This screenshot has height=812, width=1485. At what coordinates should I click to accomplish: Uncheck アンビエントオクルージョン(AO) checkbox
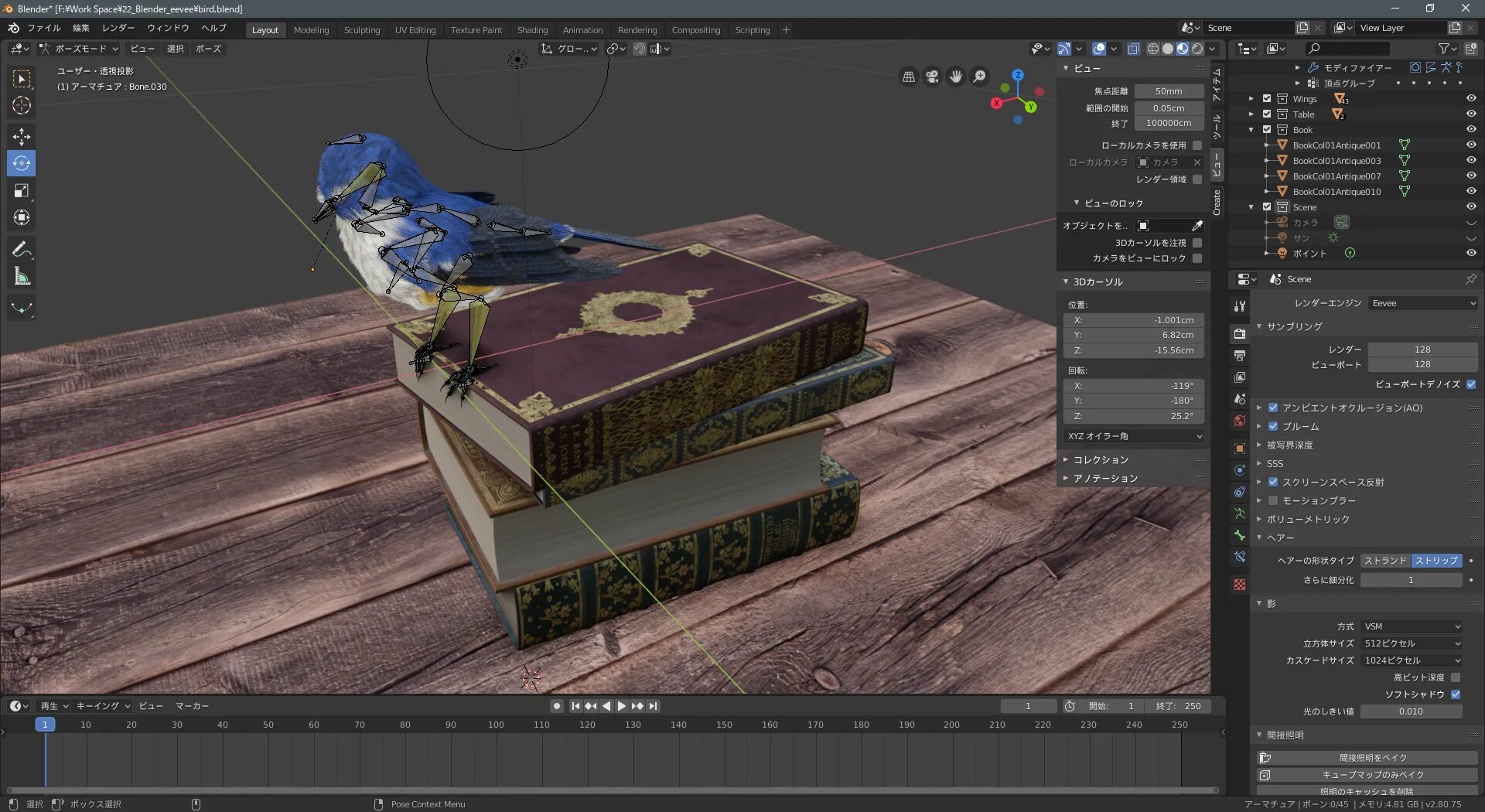click(x=1273, y=408)
